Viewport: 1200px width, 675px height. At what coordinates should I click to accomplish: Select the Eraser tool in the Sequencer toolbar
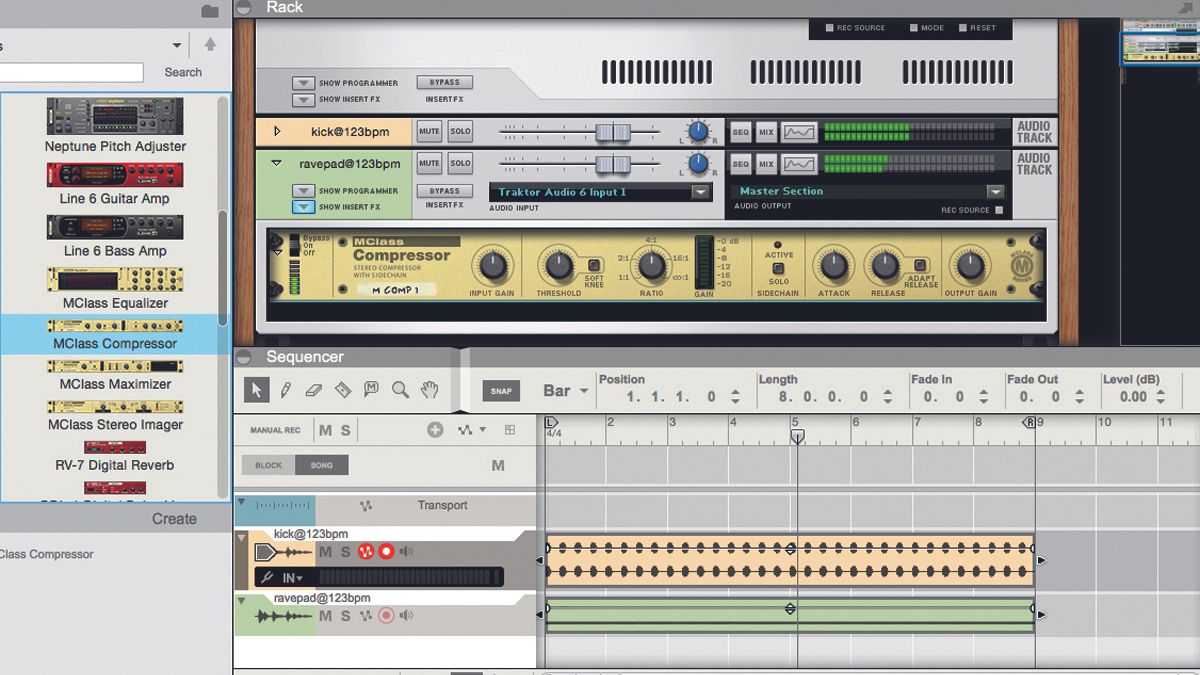(x=313, y=390)
